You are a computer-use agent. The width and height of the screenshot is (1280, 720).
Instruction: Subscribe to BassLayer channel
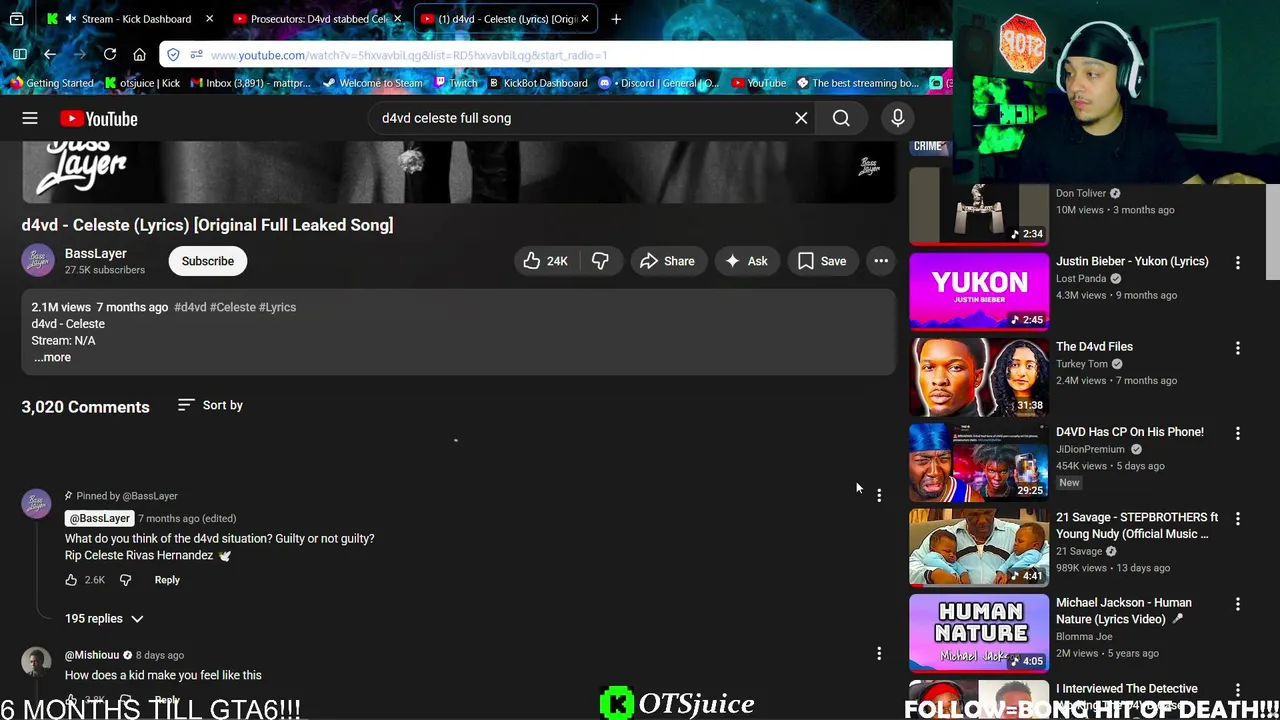click(x=208, y=261)
